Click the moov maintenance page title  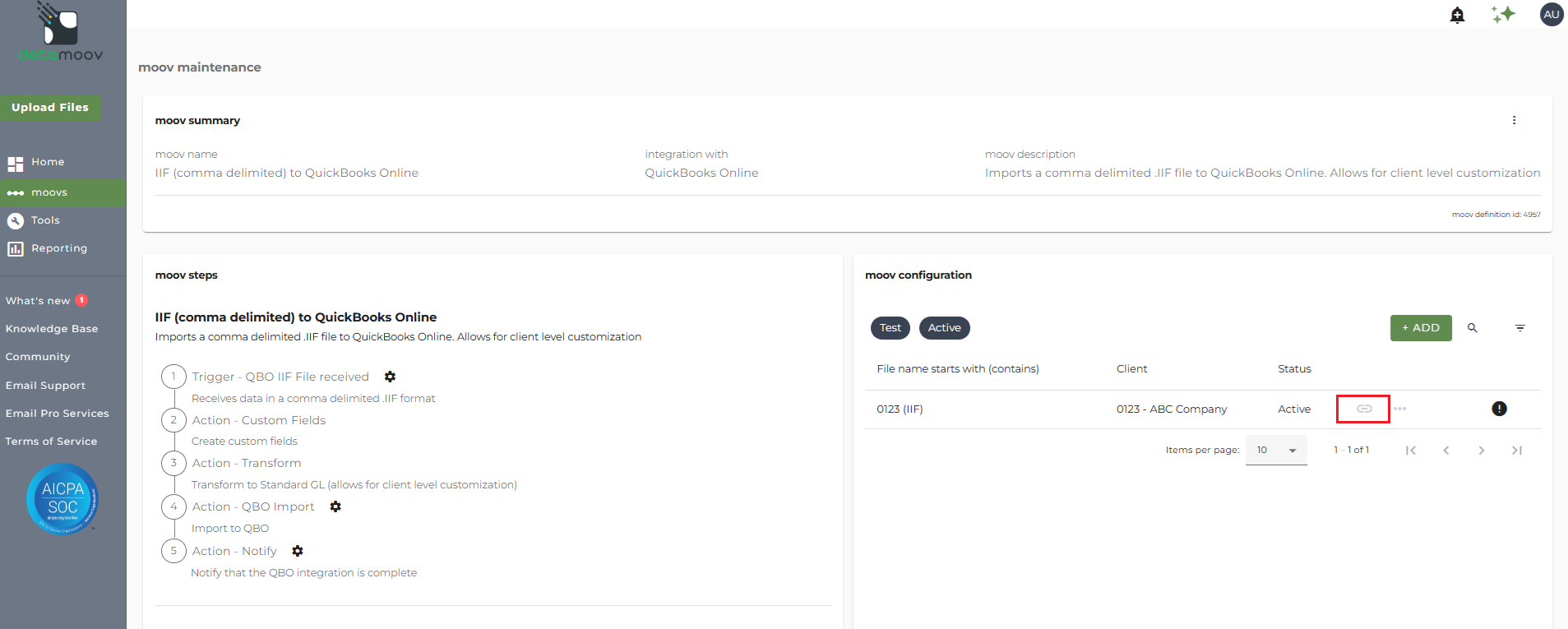[200, 67]
